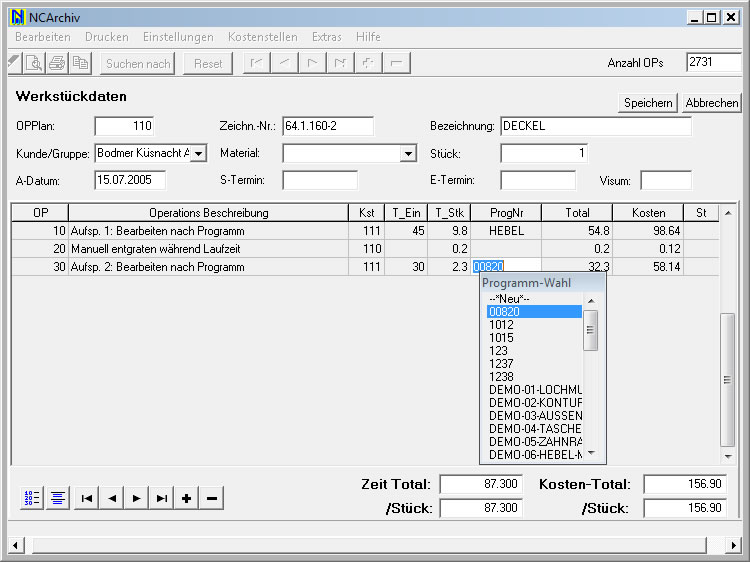Jump to first operation with bottom navigator
Image resolution: width=750 pixels, height=562 pixels.
pos(87,498)
